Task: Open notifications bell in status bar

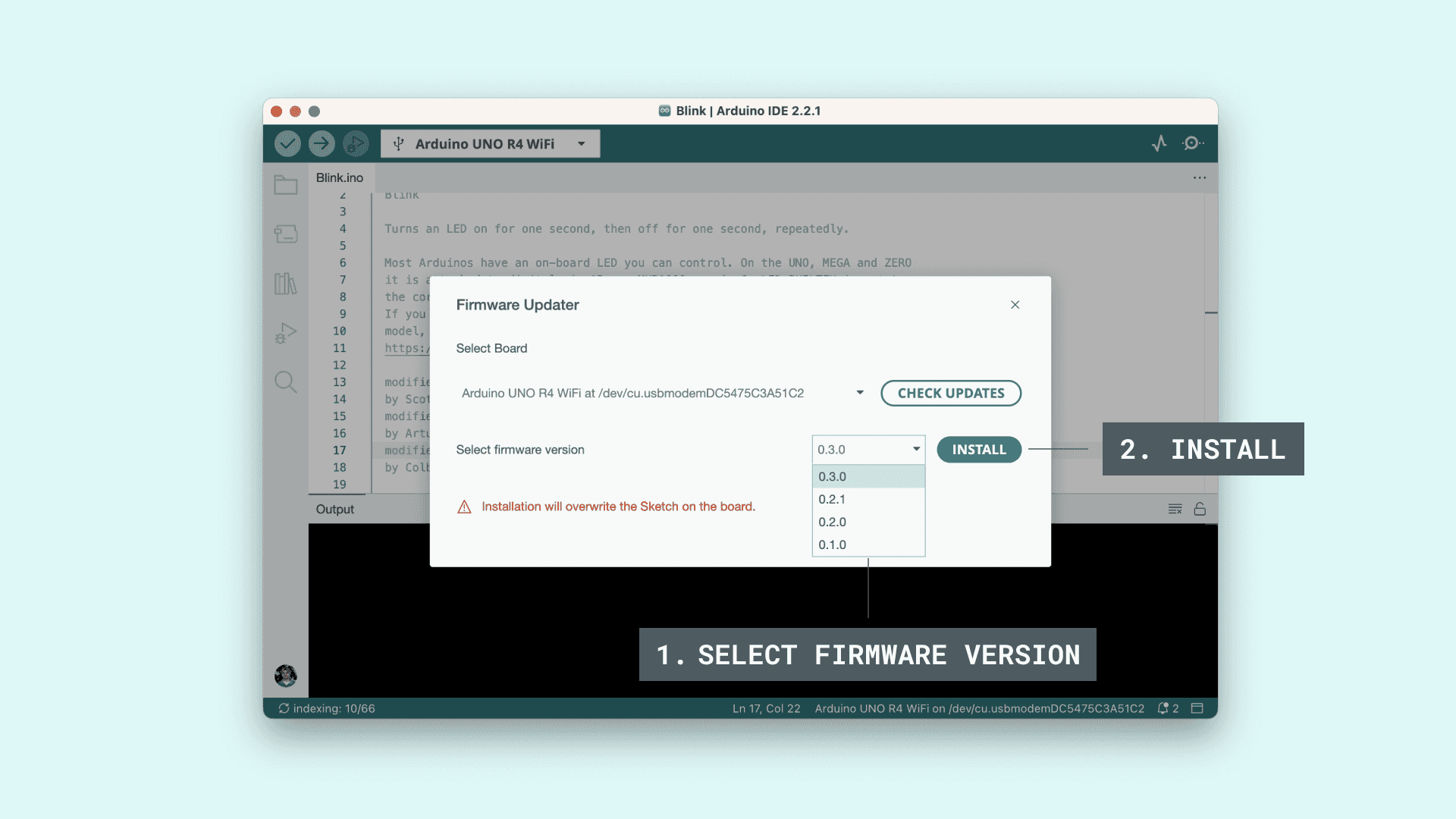Action: [1163, 708]
